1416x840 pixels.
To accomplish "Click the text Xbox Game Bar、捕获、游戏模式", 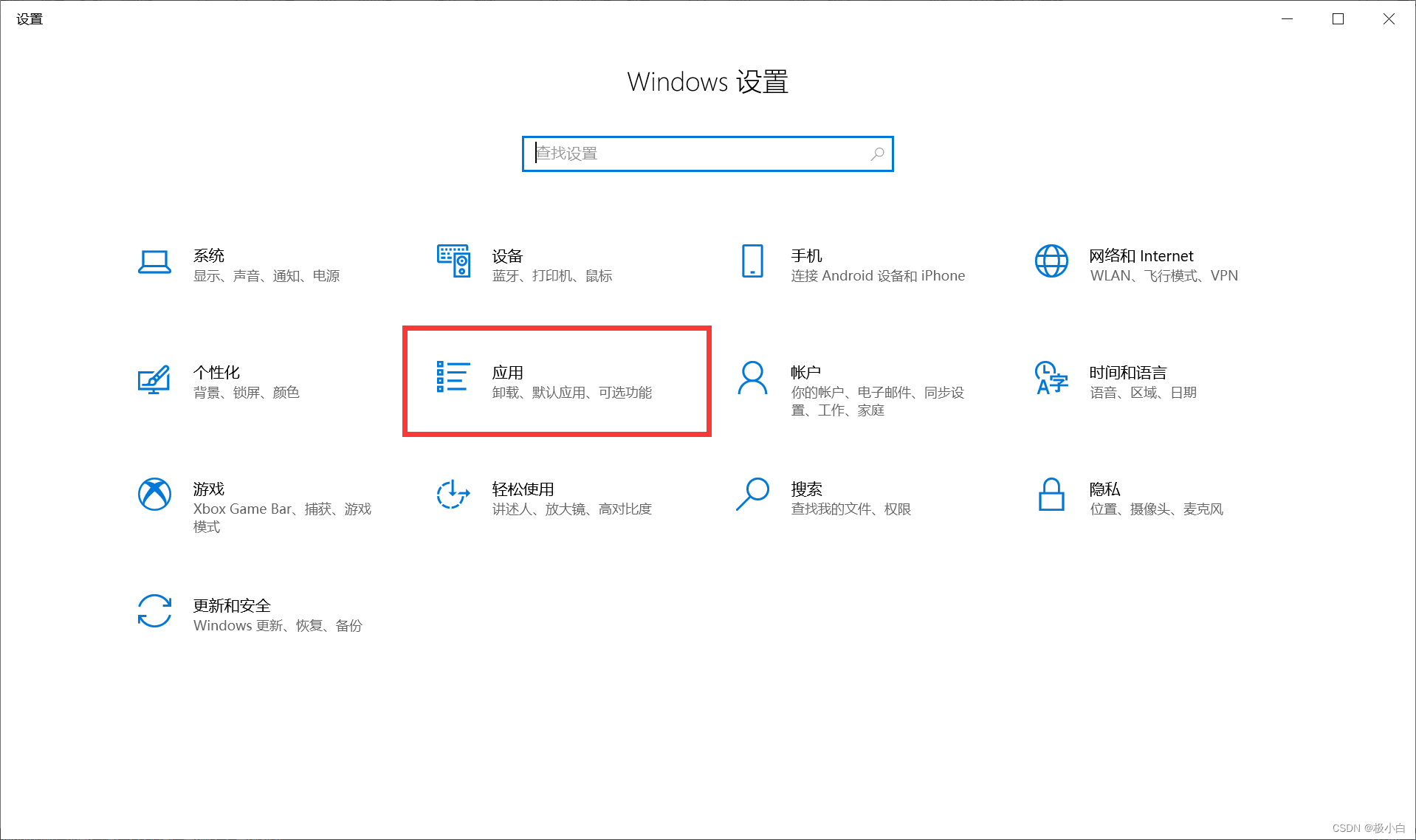I will click(282, 518).
